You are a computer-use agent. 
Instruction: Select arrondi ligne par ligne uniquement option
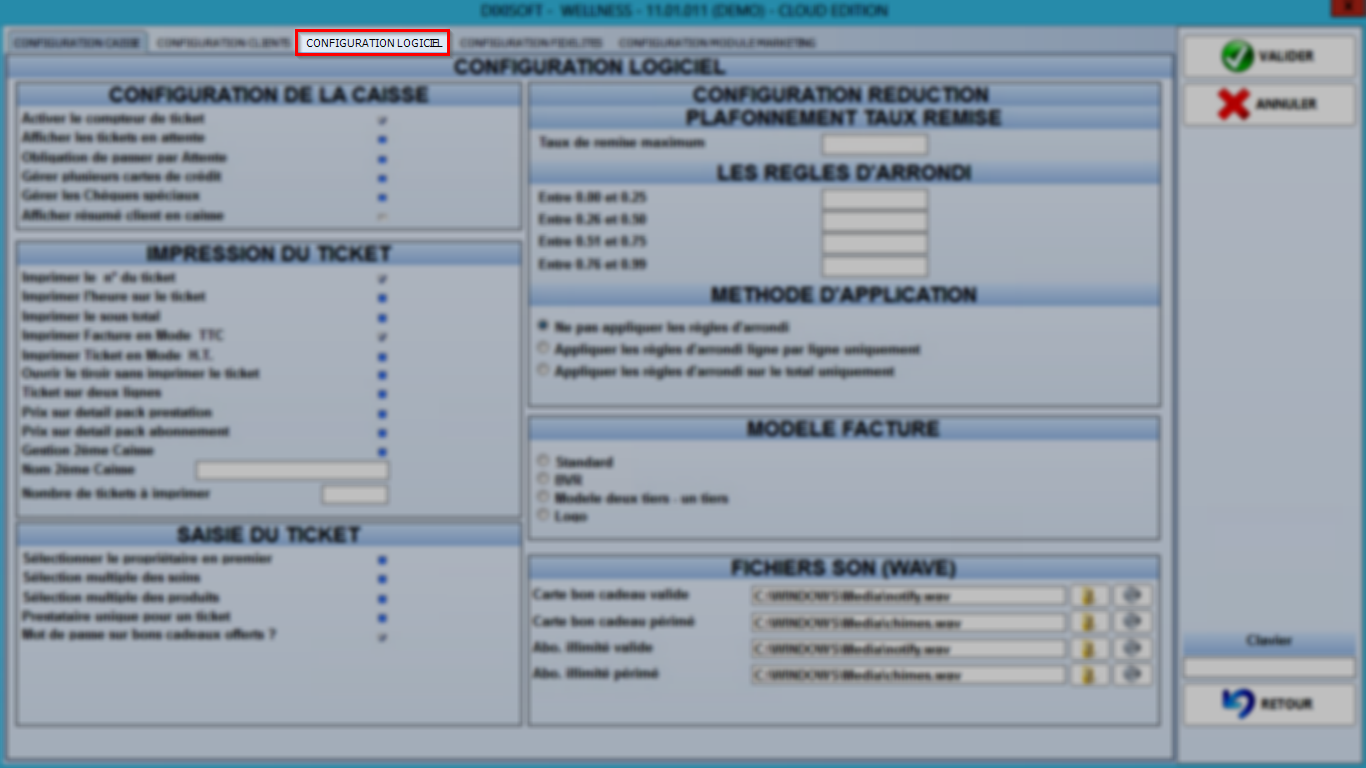point(544,349)
